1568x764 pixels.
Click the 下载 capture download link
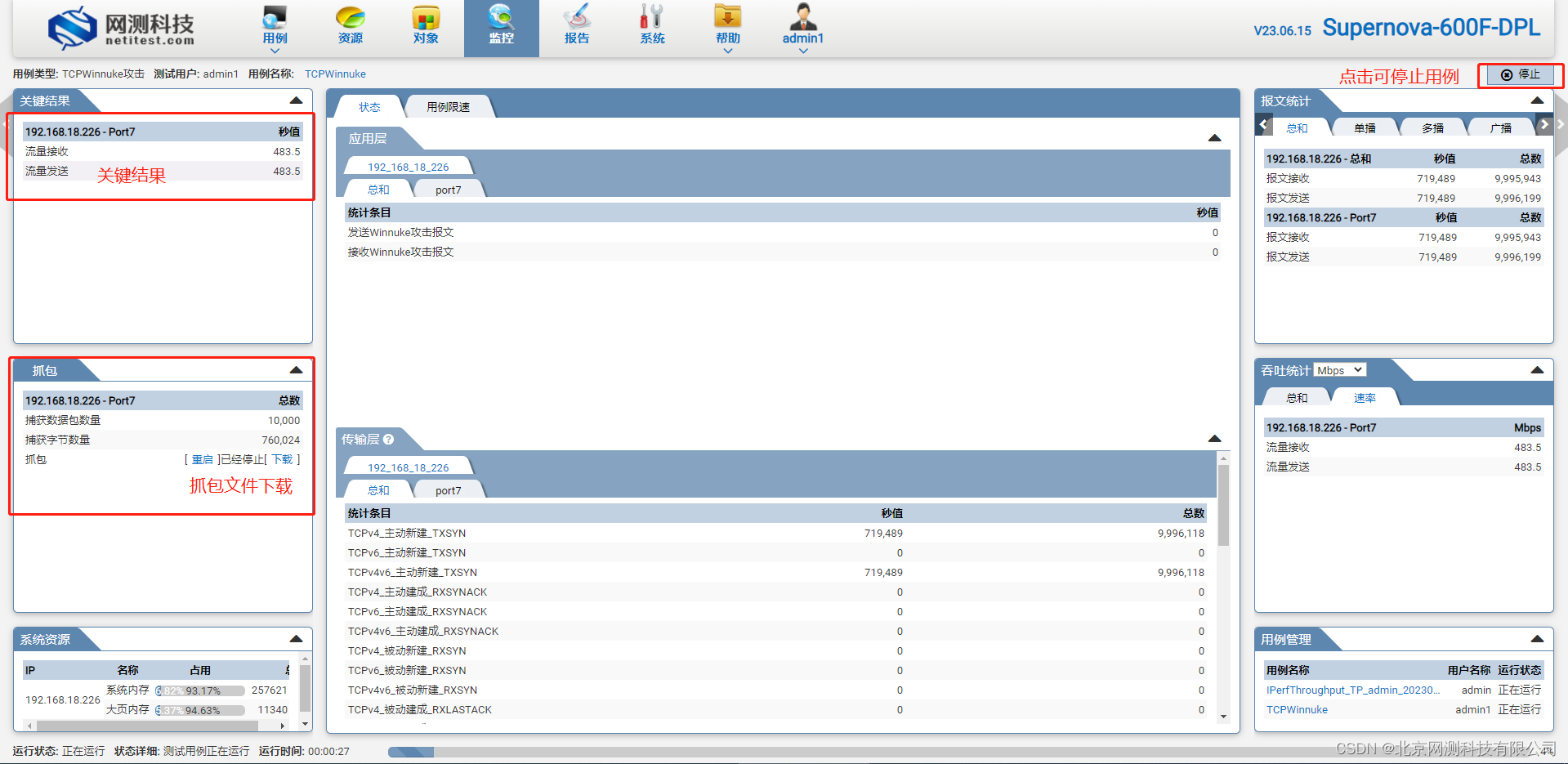tap(282, 459)
